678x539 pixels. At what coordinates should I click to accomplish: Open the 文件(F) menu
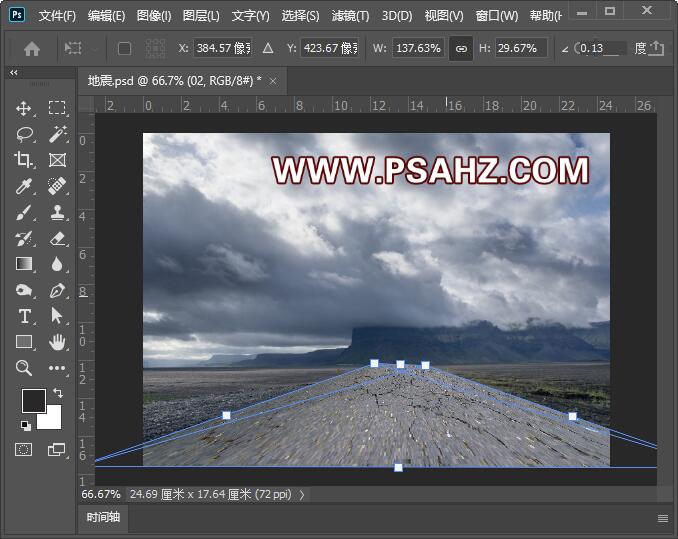57,16
